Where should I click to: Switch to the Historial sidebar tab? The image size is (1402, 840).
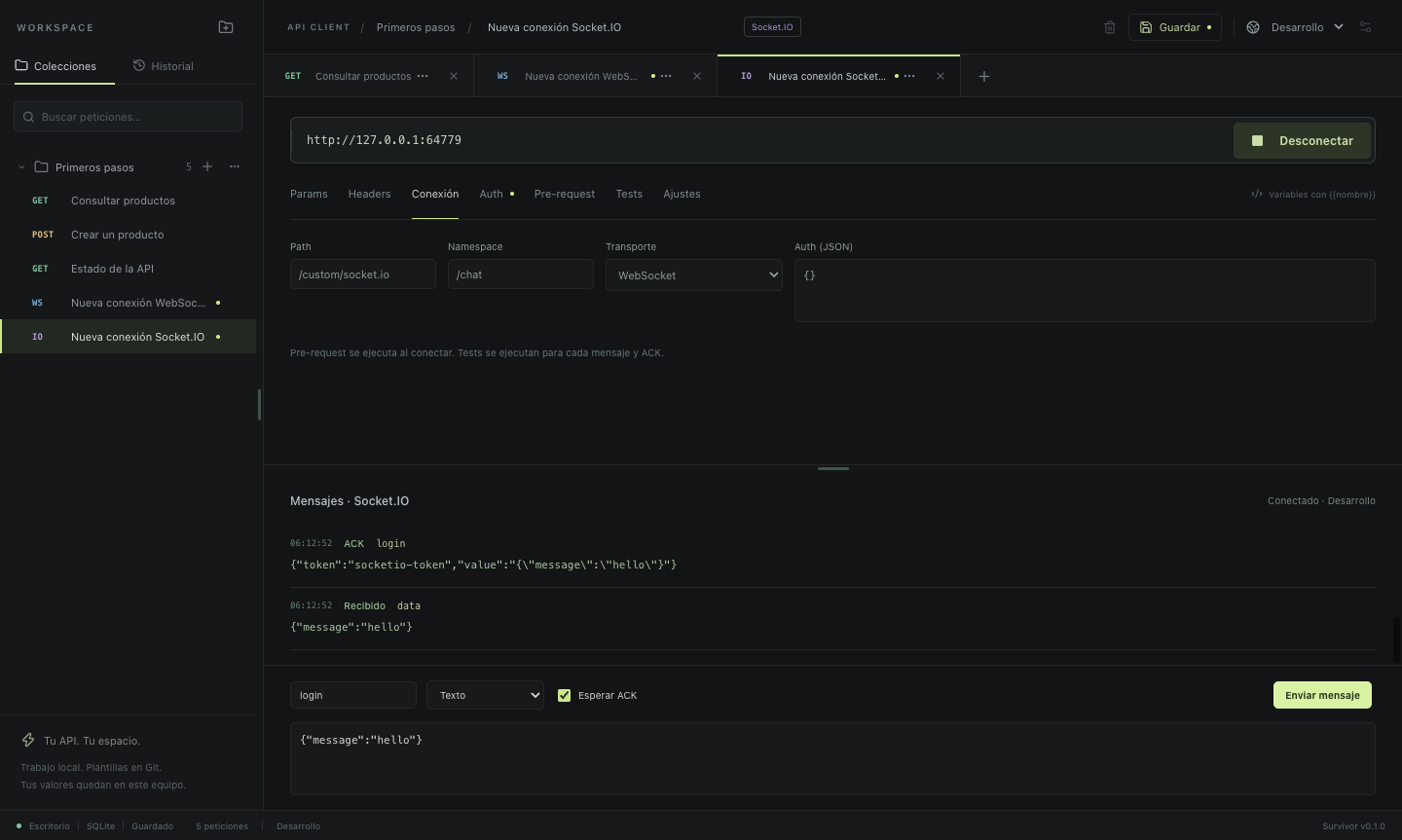pos(164,66)
